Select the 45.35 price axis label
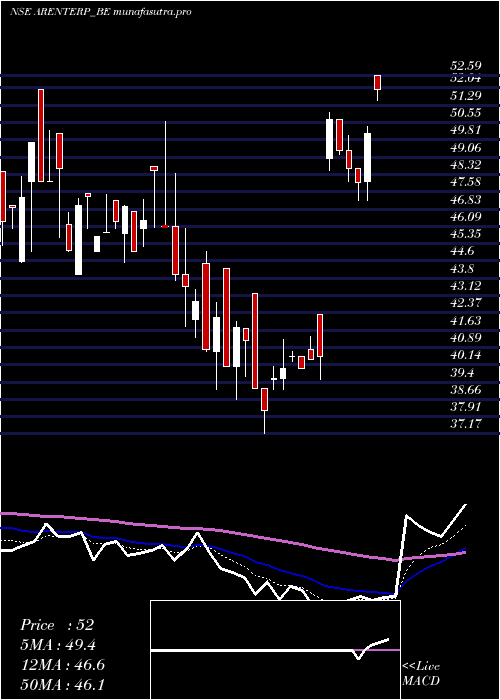Screen dimensions: 500x700 click(465, 234)
